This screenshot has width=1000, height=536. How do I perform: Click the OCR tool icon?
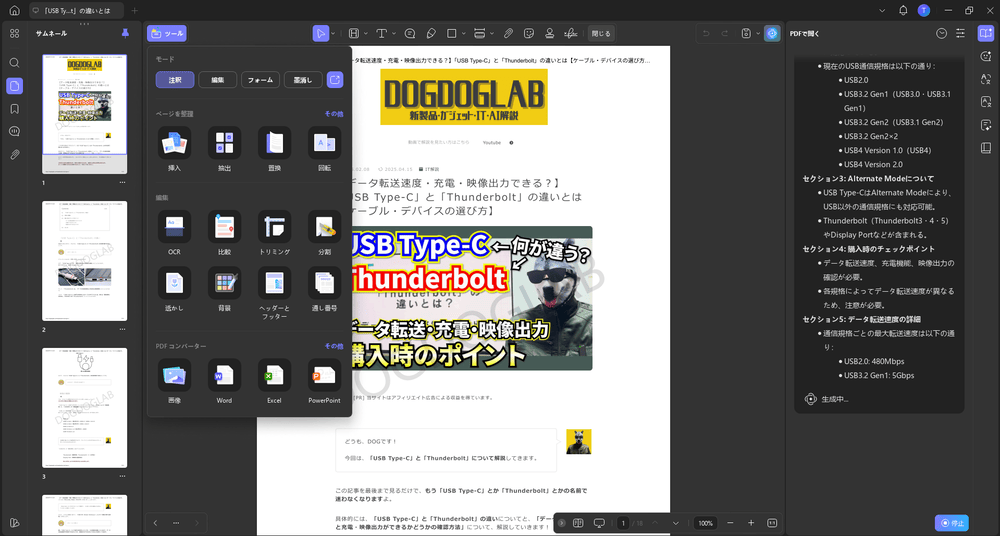pos(174,226)
